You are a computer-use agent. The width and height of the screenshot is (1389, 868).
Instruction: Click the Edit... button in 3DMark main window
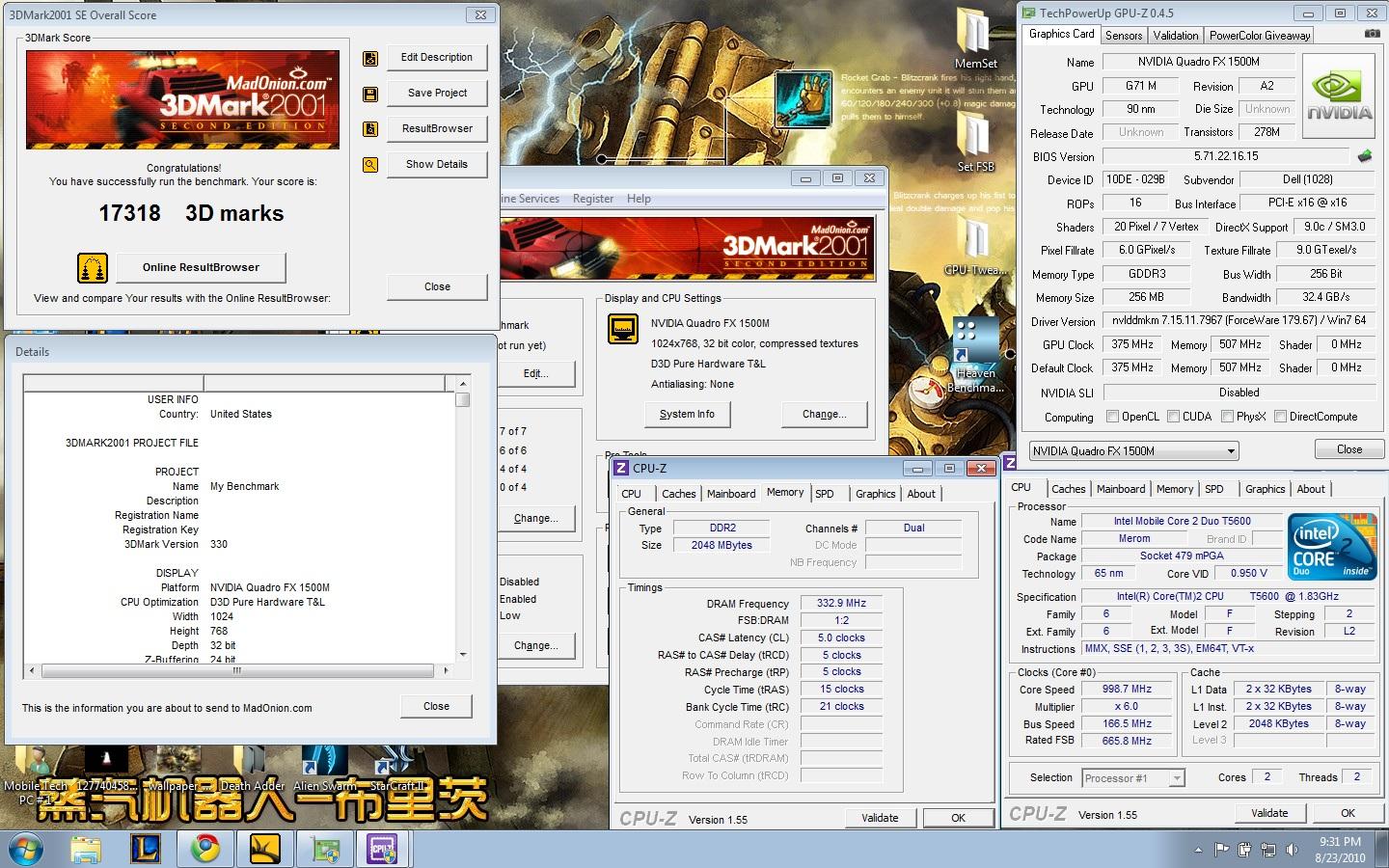(x=536, y=373)
